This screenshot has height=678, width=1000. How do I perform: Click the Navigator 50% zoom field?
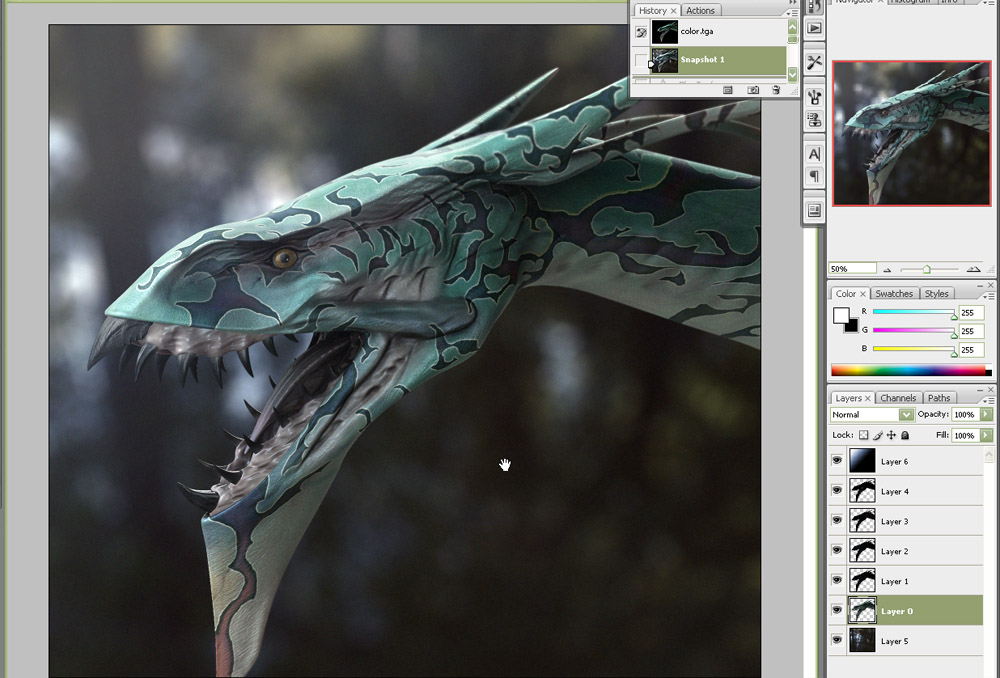click(x=852, y=269)
